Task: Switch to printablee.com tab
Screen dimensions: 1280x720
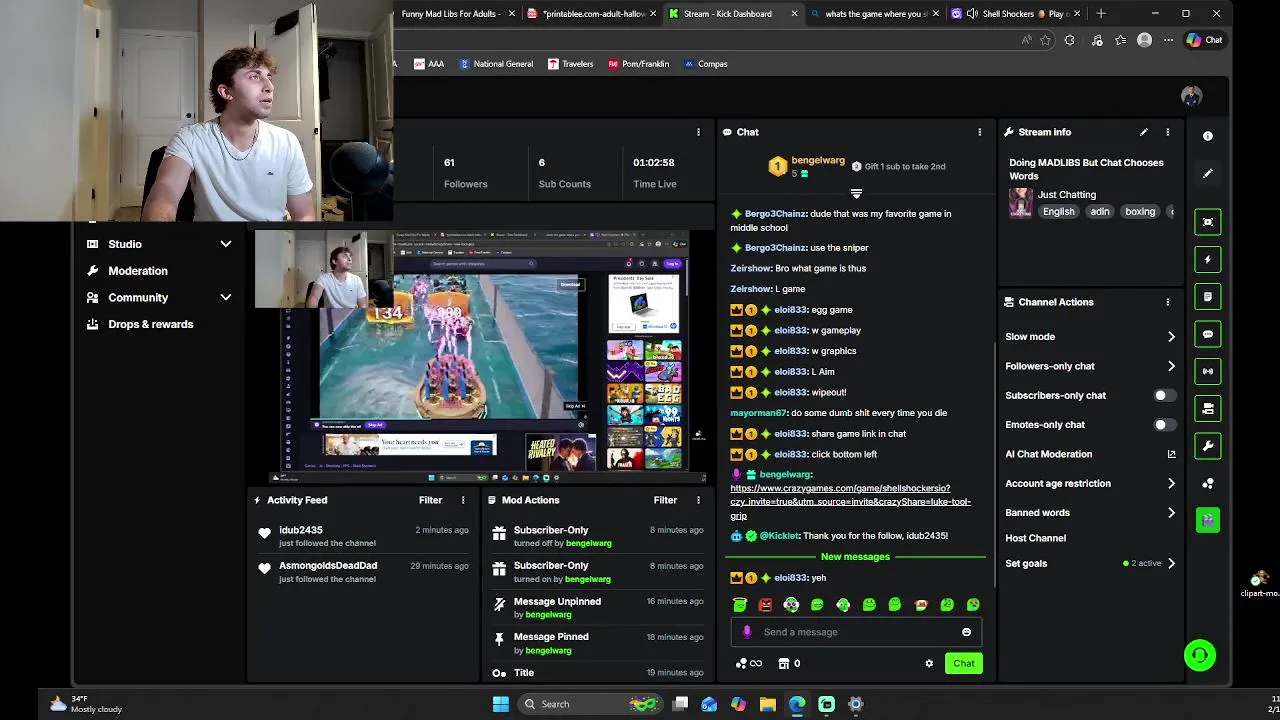Action: pos(593,14)
